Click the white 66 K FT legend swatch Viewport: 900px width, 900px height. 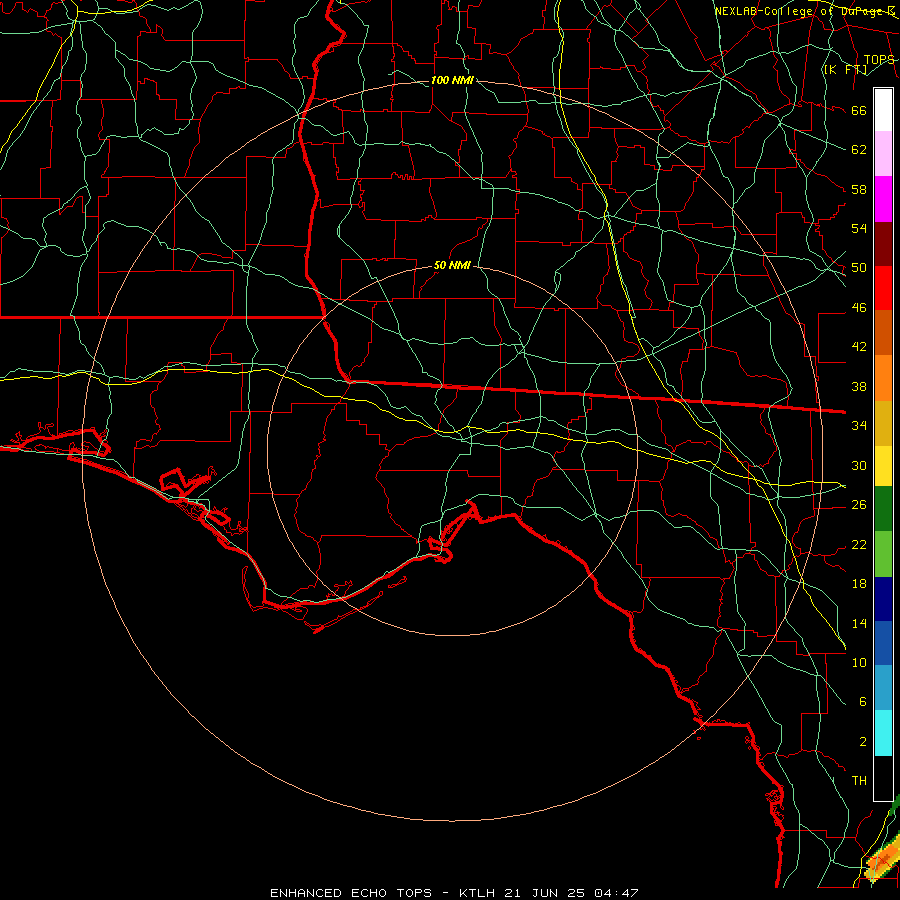coord(883,110)
